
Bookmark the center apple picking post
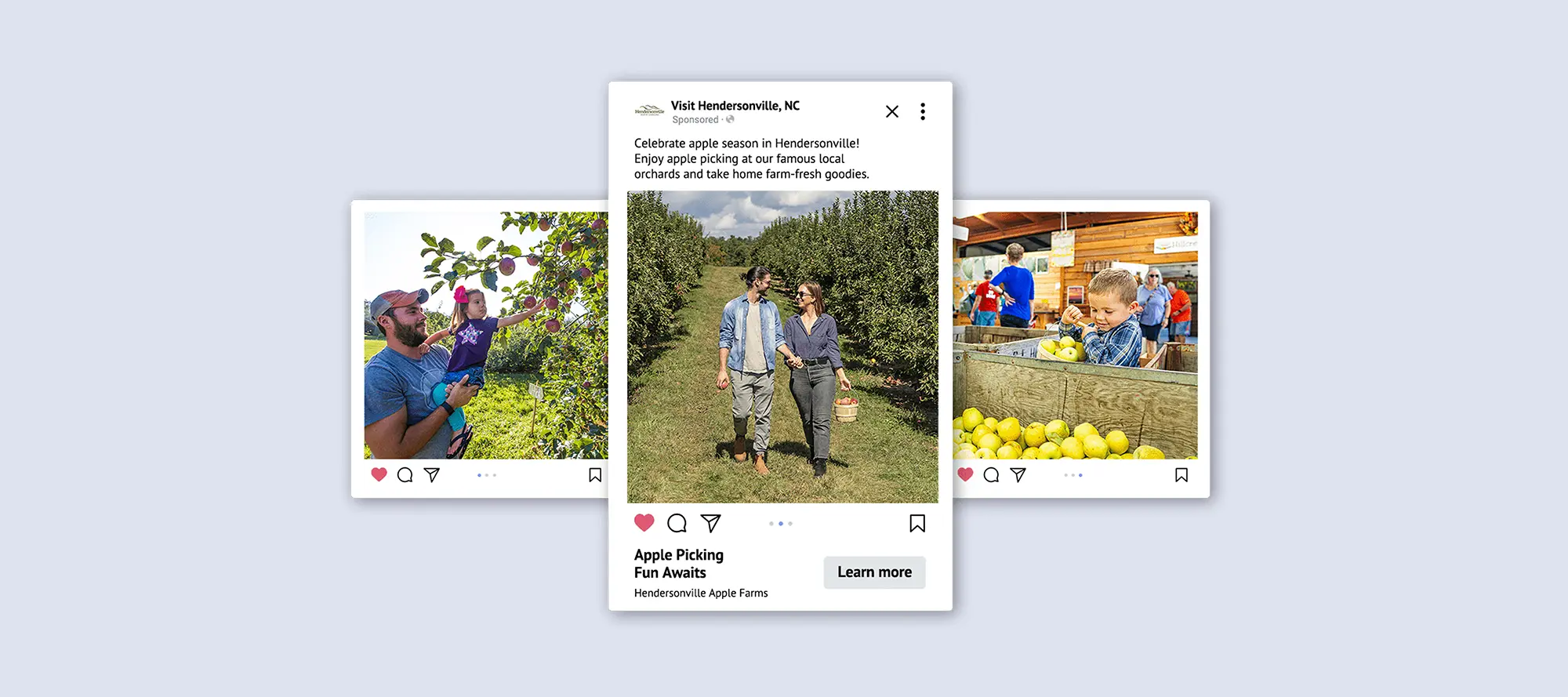click(x=917, y=523)
